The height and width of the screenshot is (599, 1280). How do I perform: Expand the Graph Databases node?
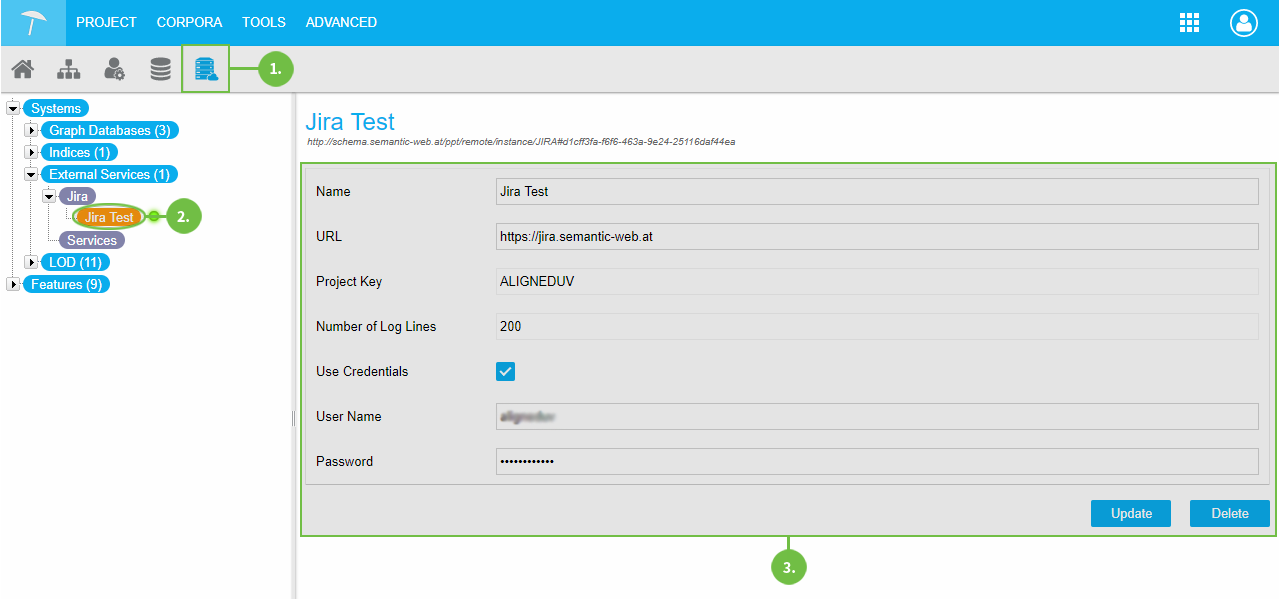click(x=31, y=130)
